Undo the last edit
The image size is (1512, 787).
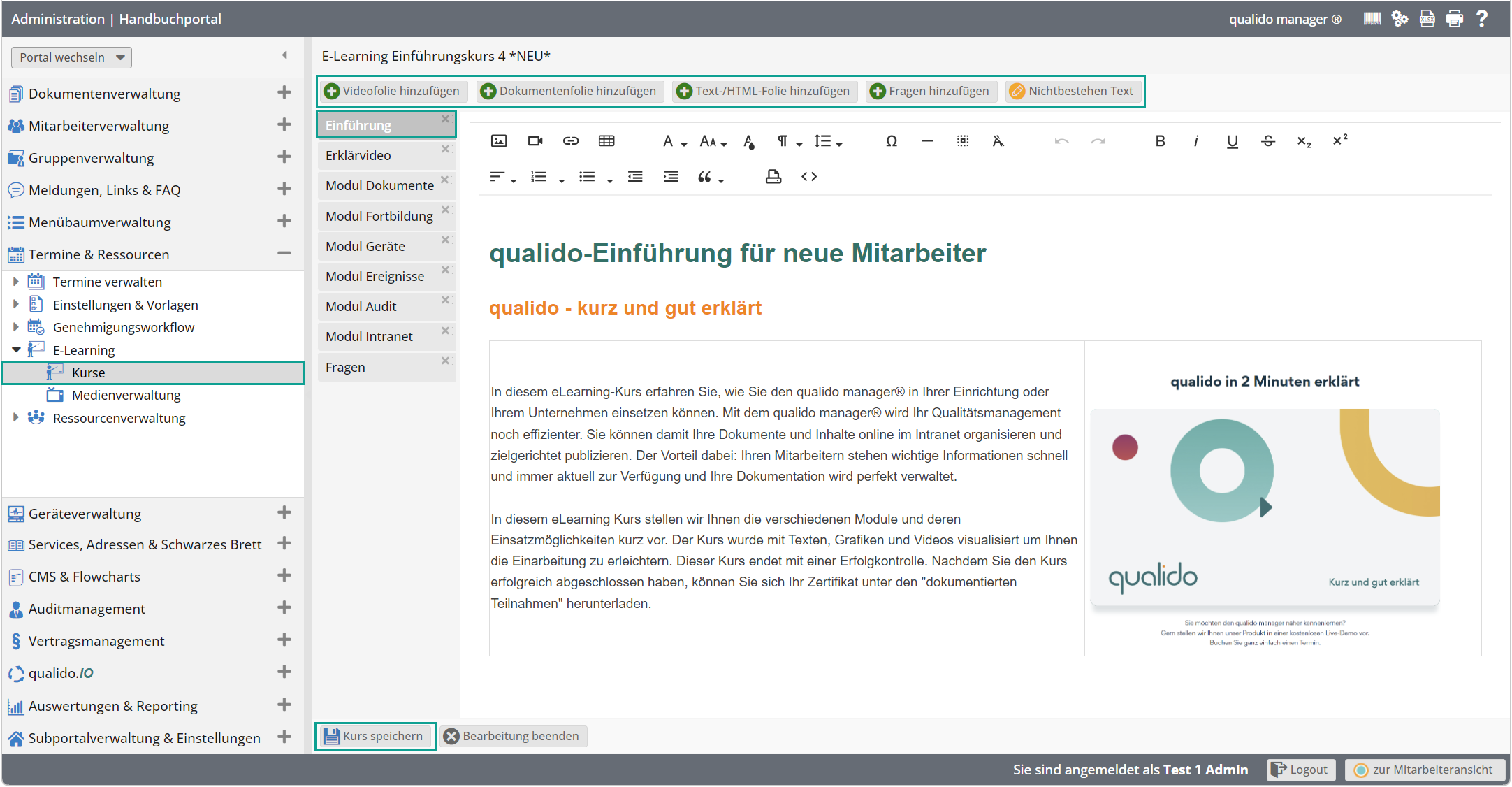coord(1062,141)
